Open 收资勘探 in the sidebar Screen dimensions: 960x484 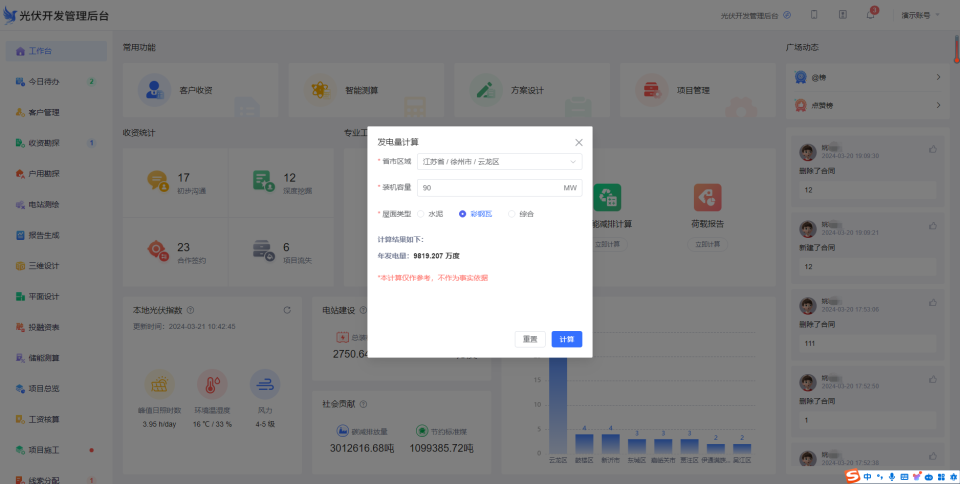point(56,143)
